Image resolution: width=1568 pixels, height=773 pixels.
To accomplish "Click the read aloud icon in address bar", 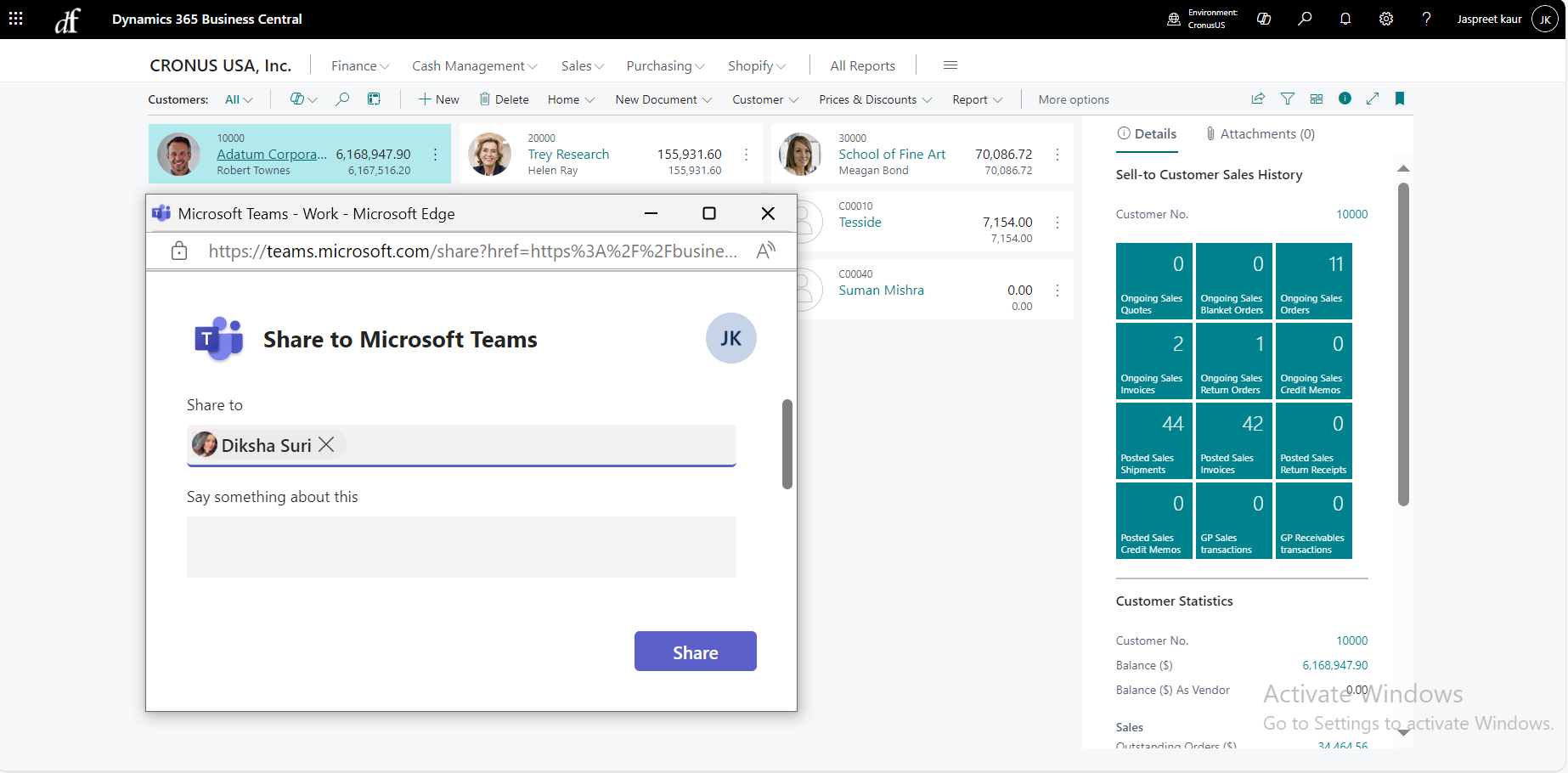I will [765, 251].
